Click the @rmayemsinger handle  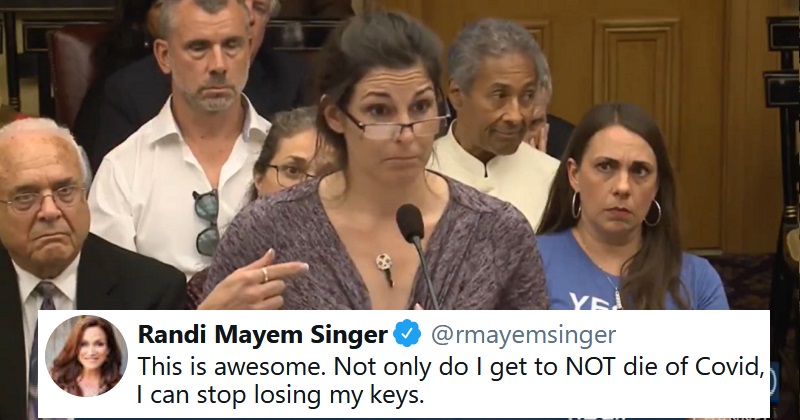pos(523,335)
